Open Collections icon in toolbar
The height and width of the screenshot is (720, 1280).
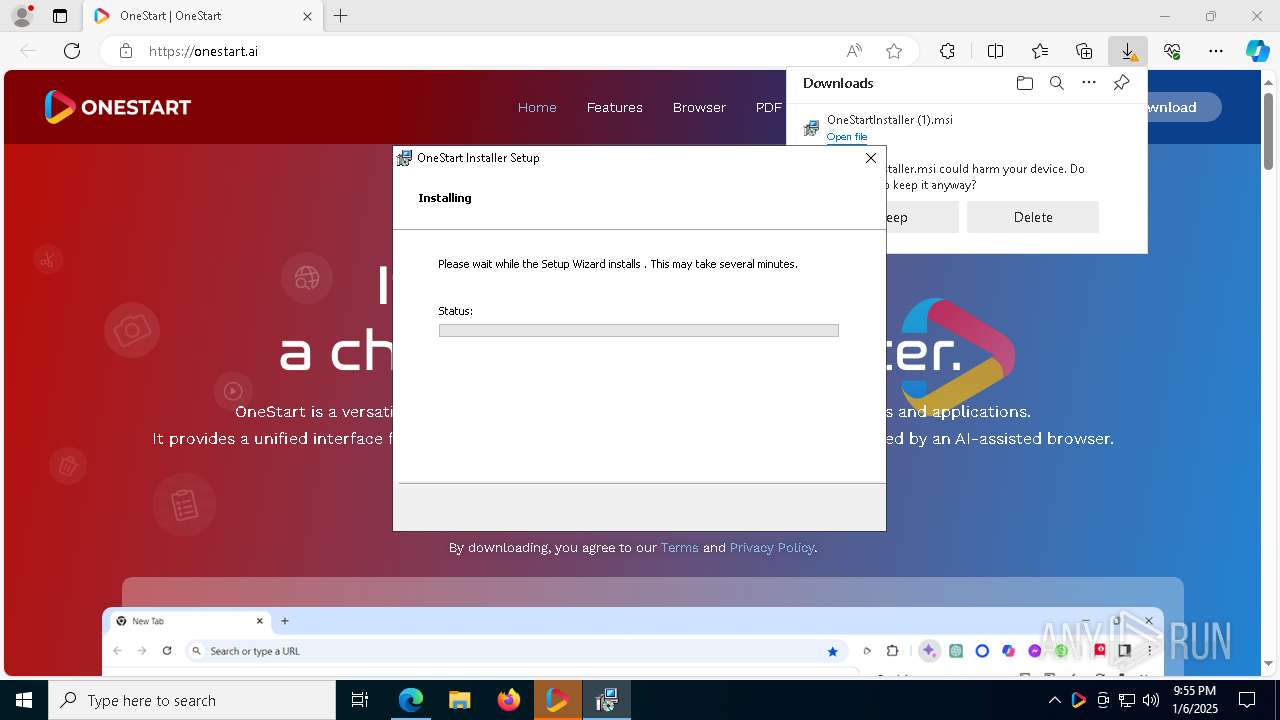[1084, 51]
